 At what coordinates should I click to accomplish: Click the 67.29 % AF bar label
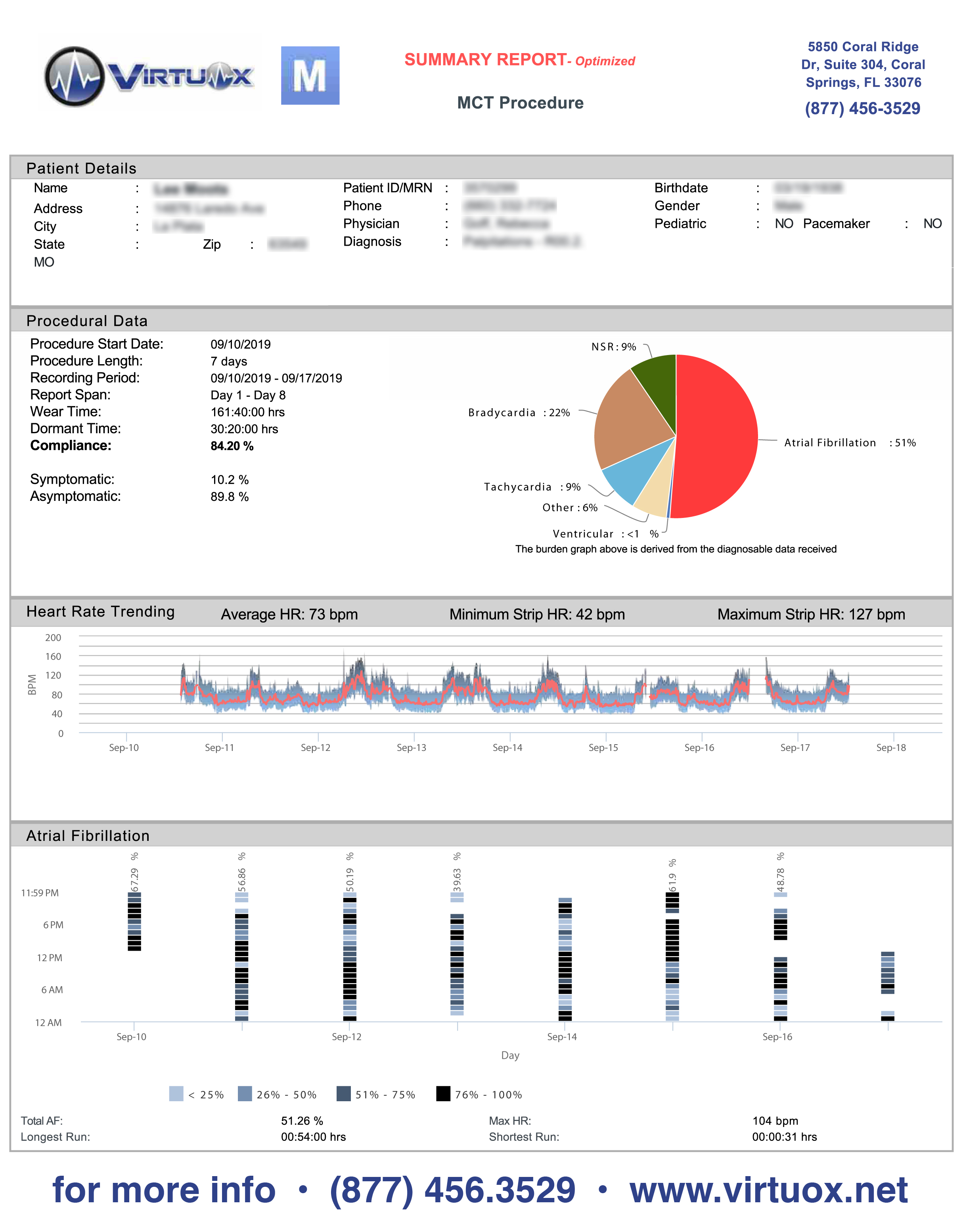click(134, 871)
